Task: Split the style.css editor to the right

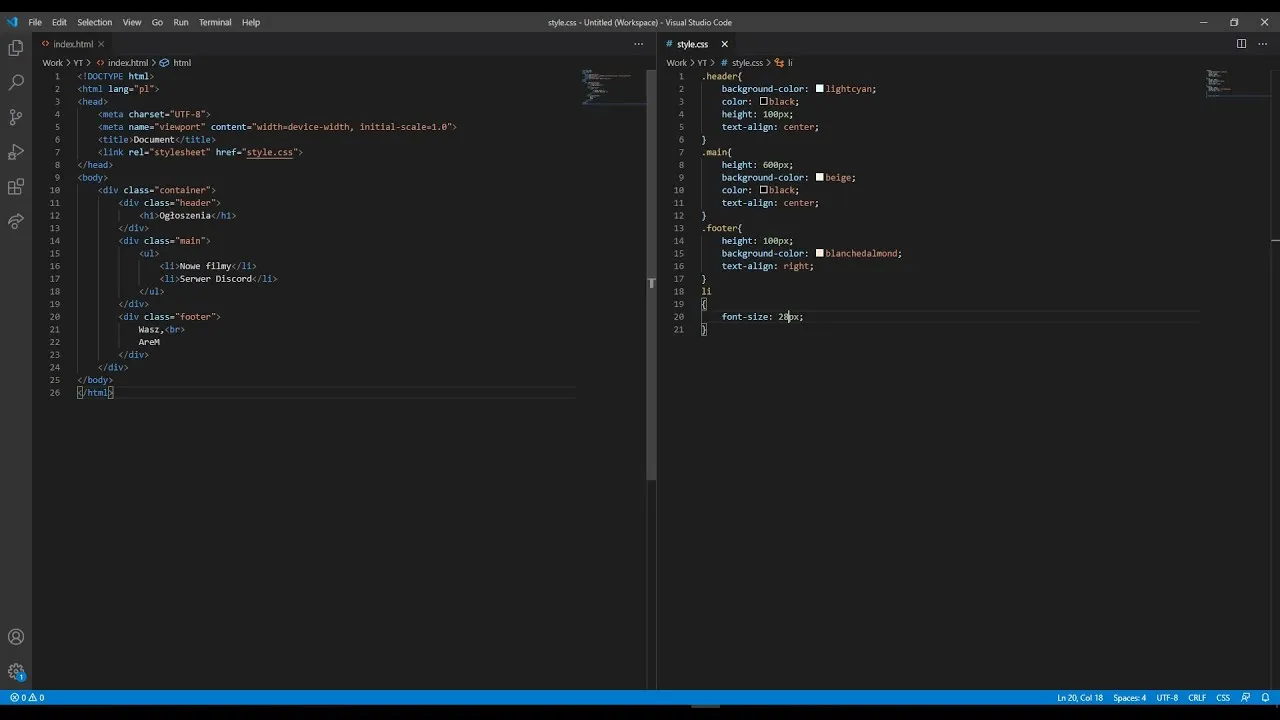Action: point(1241,44)
